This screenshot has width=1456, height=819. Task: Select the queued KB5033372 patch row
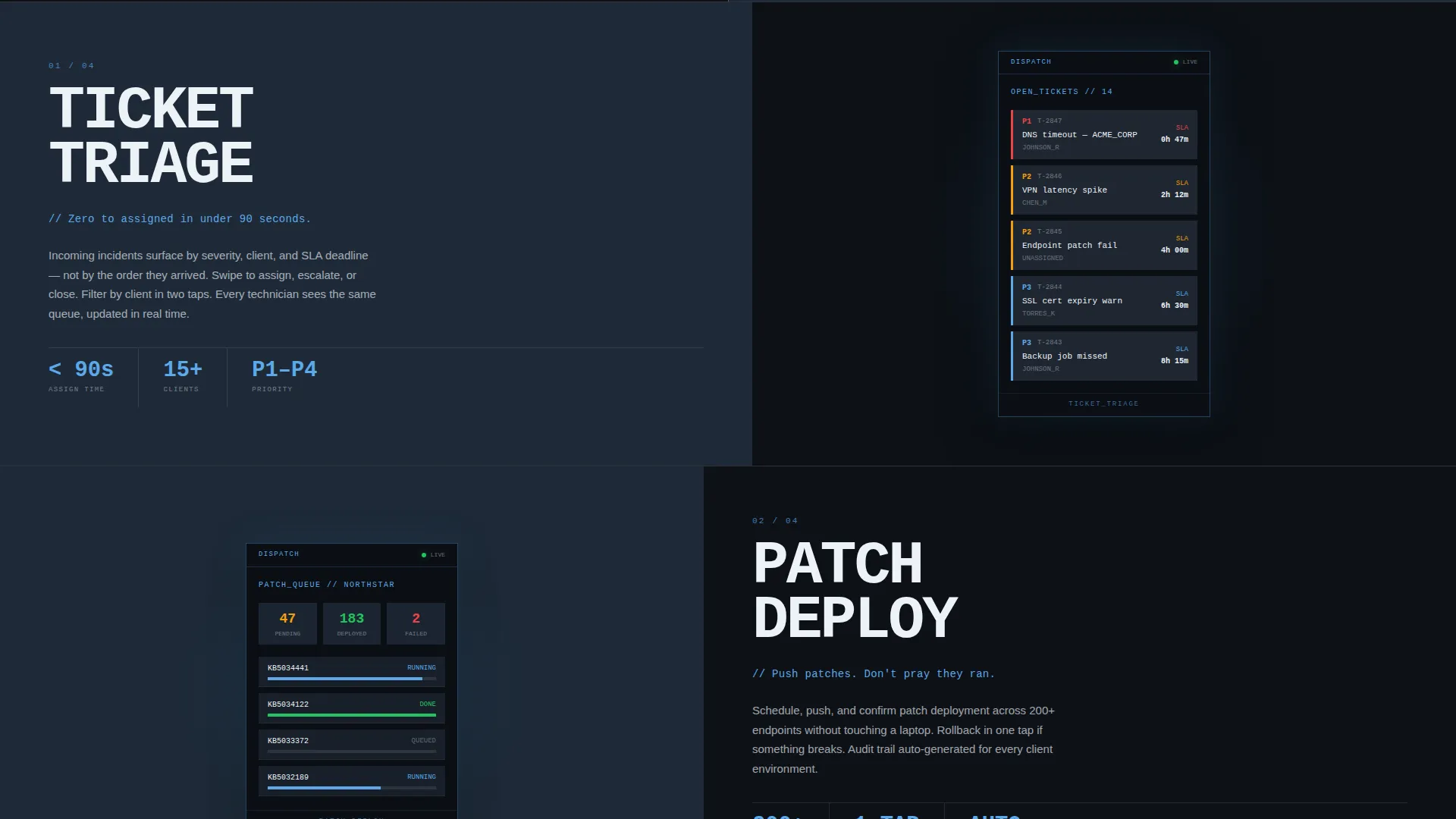(x=352, y=745)
